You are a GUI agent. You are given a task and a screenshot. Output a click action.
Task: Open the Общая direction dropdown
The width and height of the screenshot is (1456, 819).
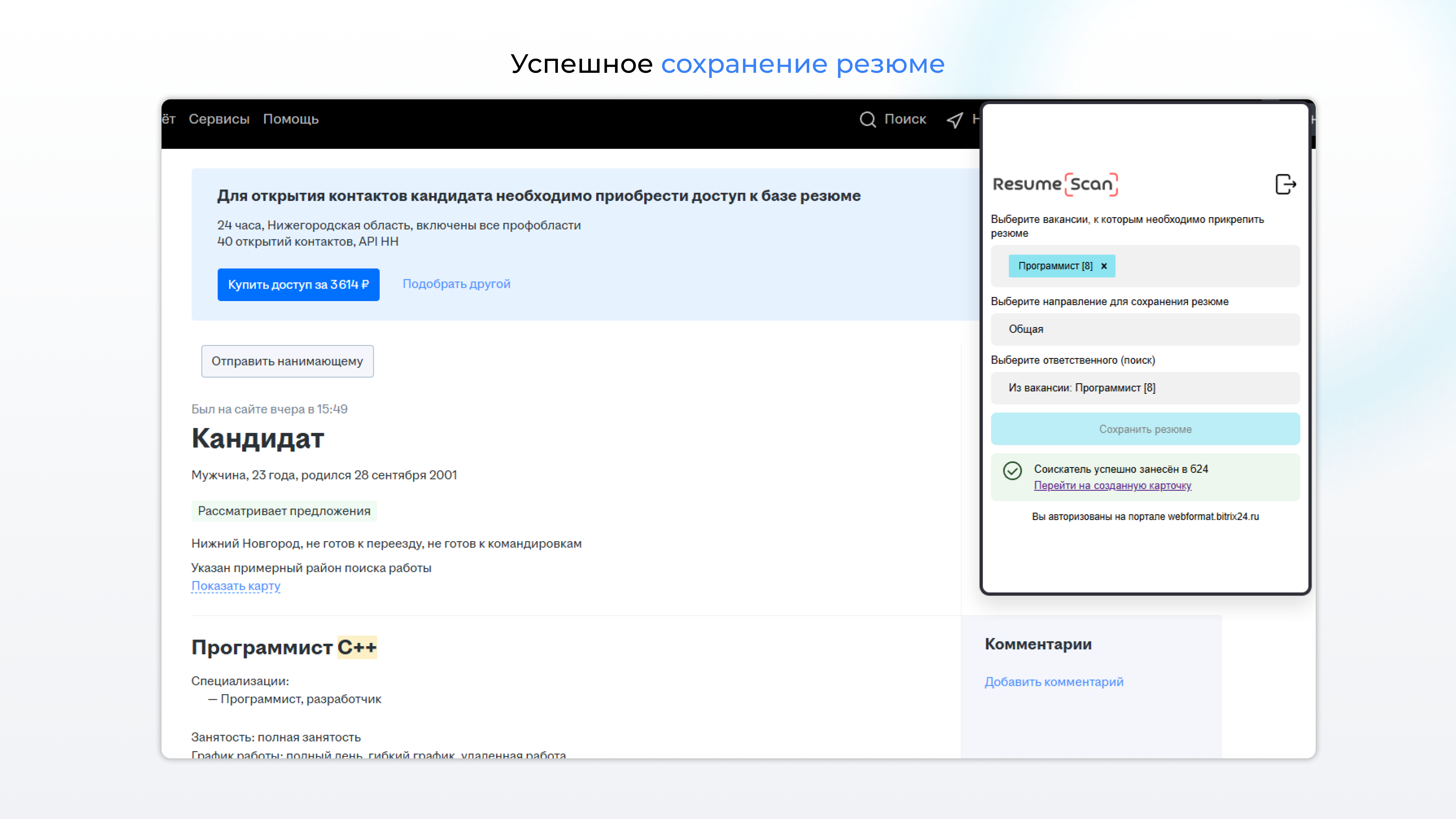(x=1145, y=329)
